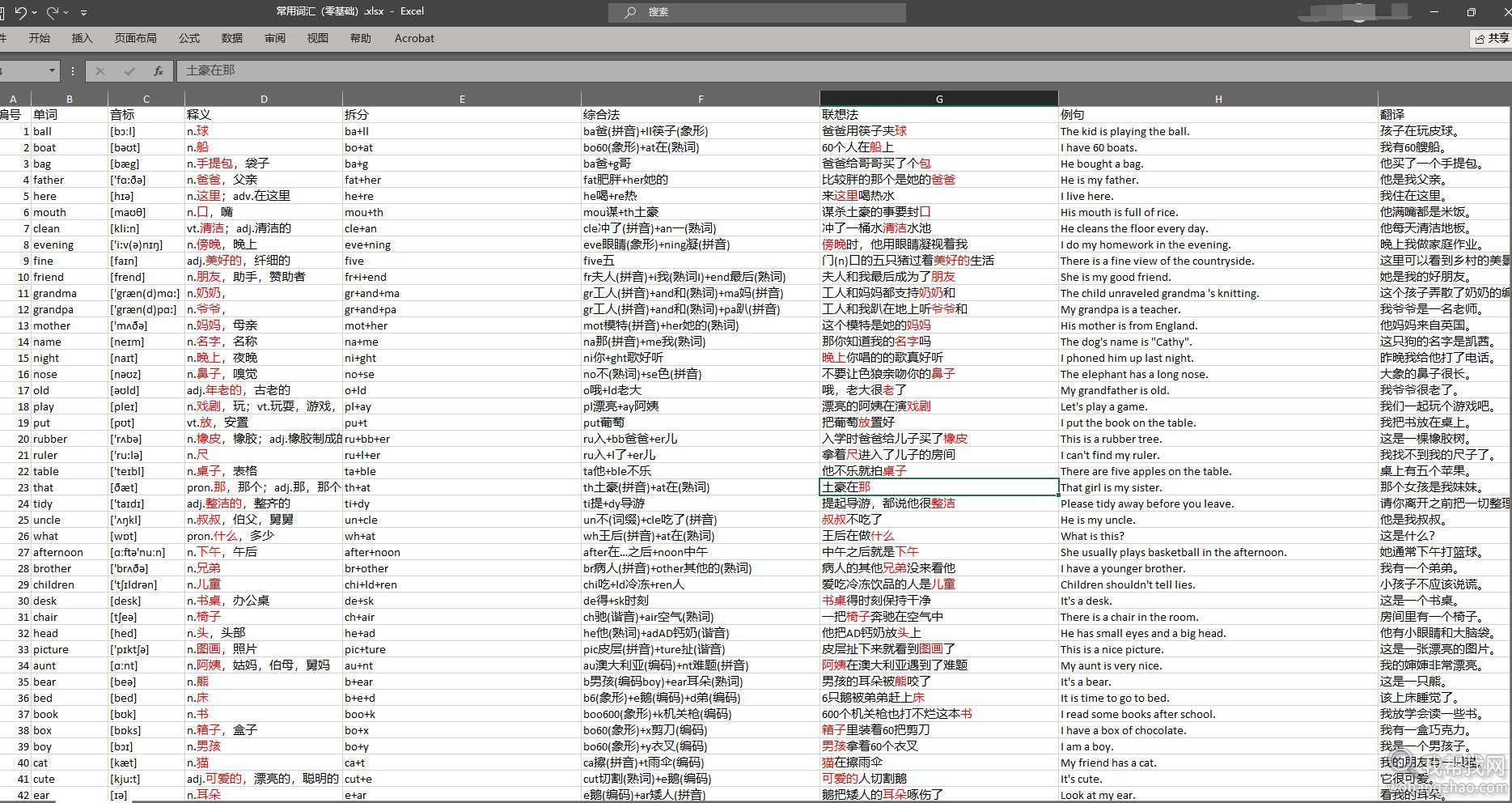Screen dimensions: 1512x803
Task: Select the word cell 'picture'
Action: 70,649
